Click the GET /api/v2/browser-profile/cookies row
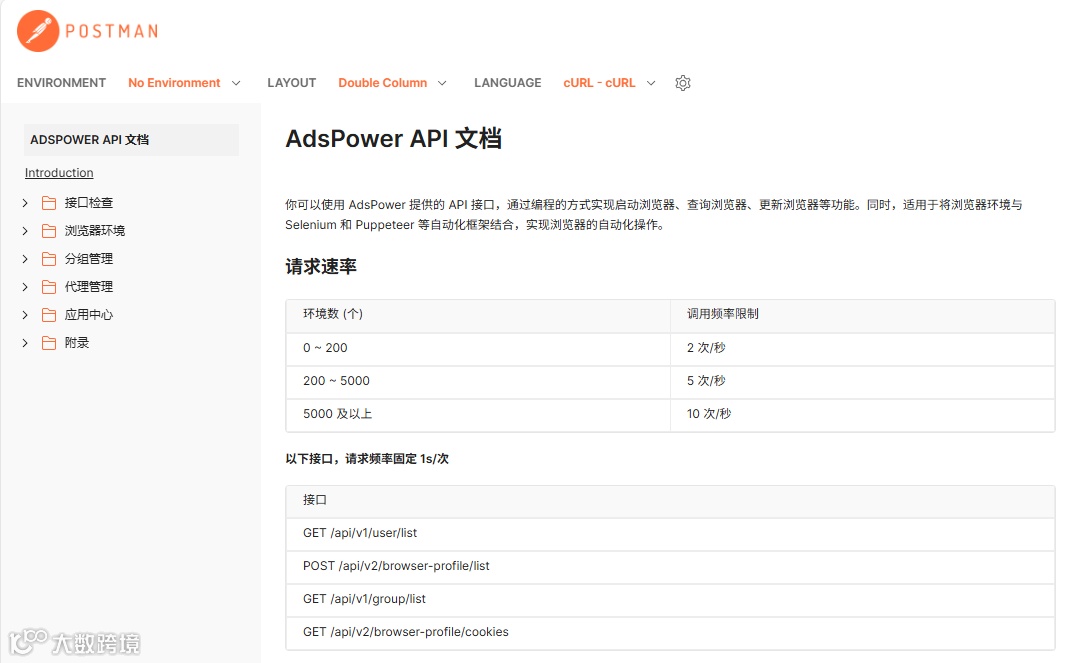This screenshot has height=663, width=1074. [x=671, y=633]
